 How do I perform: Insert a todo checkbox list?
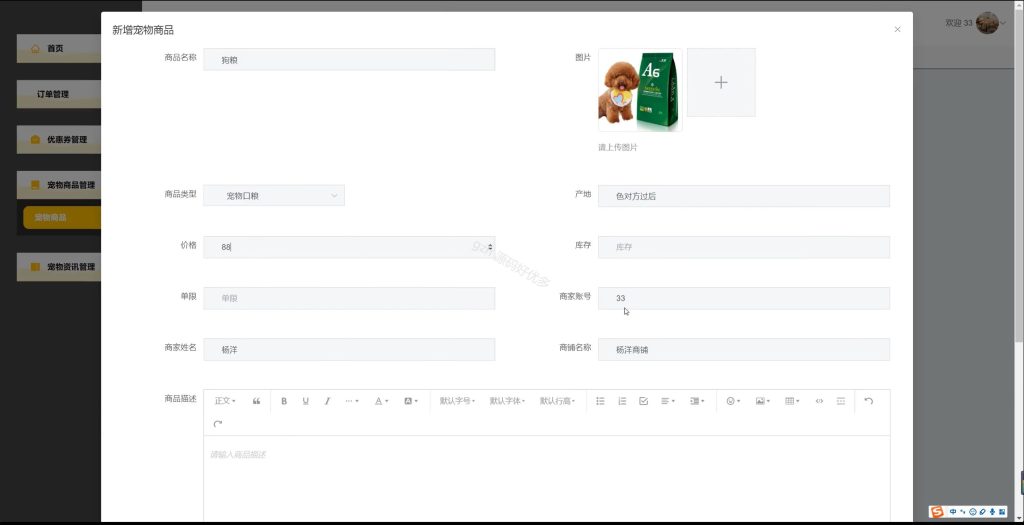tap(643, 401)
